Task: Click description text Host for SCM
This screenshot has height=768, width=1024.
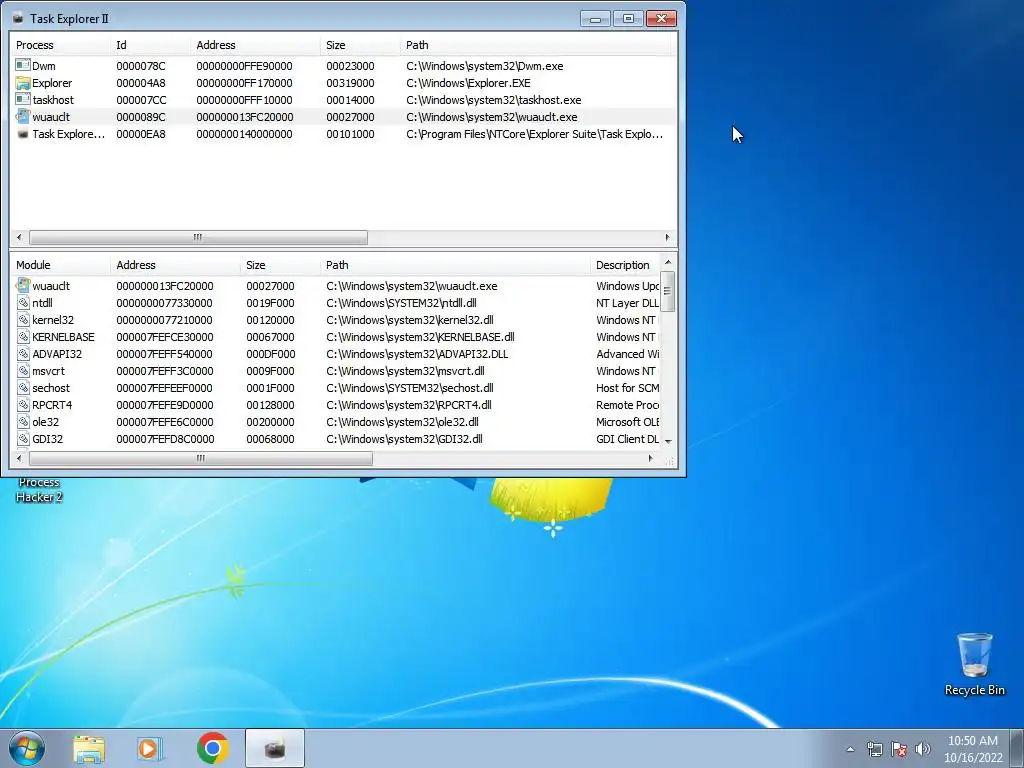Action: 628,388
